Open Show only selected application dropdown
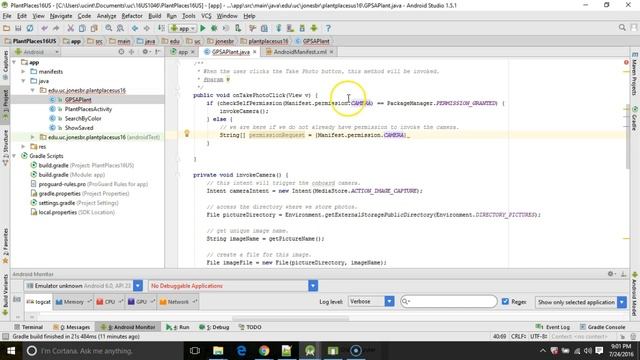 622,302
